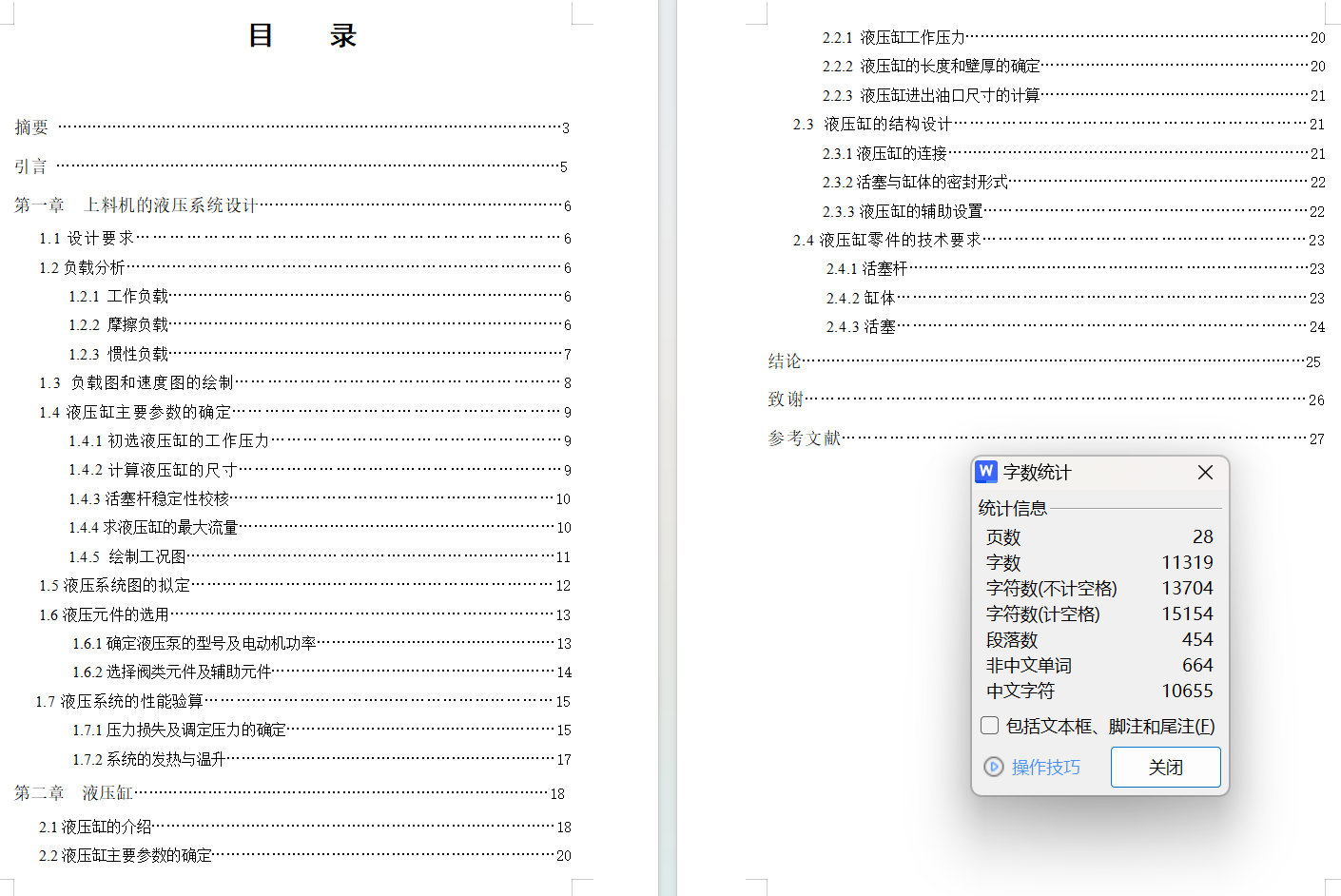Go to 引言 table of contents entry
The height and width of the screenshot is (896, 1341).
pyautogui.click(x=30, y=166)
